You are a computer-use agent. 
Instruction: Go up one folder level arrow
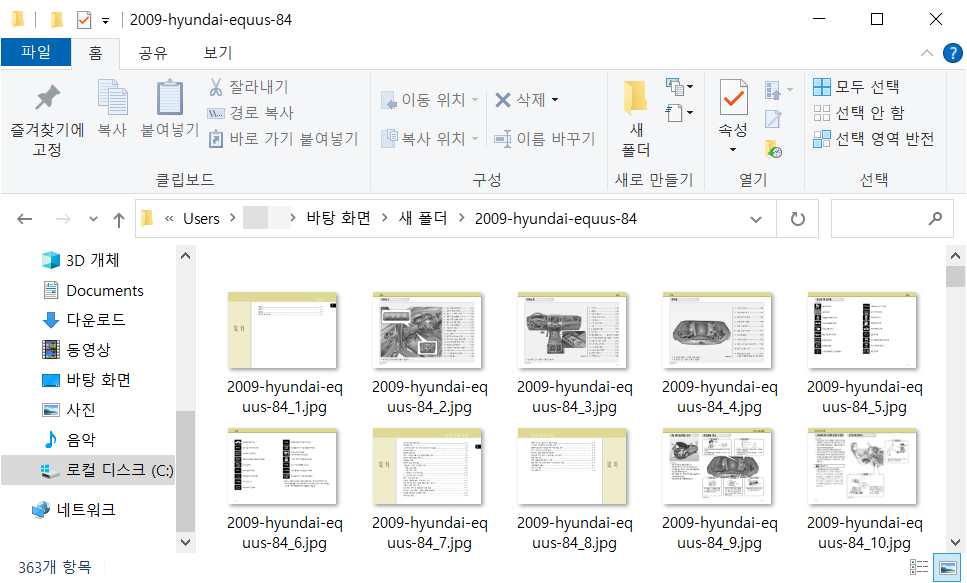click(x=119, y=219)
